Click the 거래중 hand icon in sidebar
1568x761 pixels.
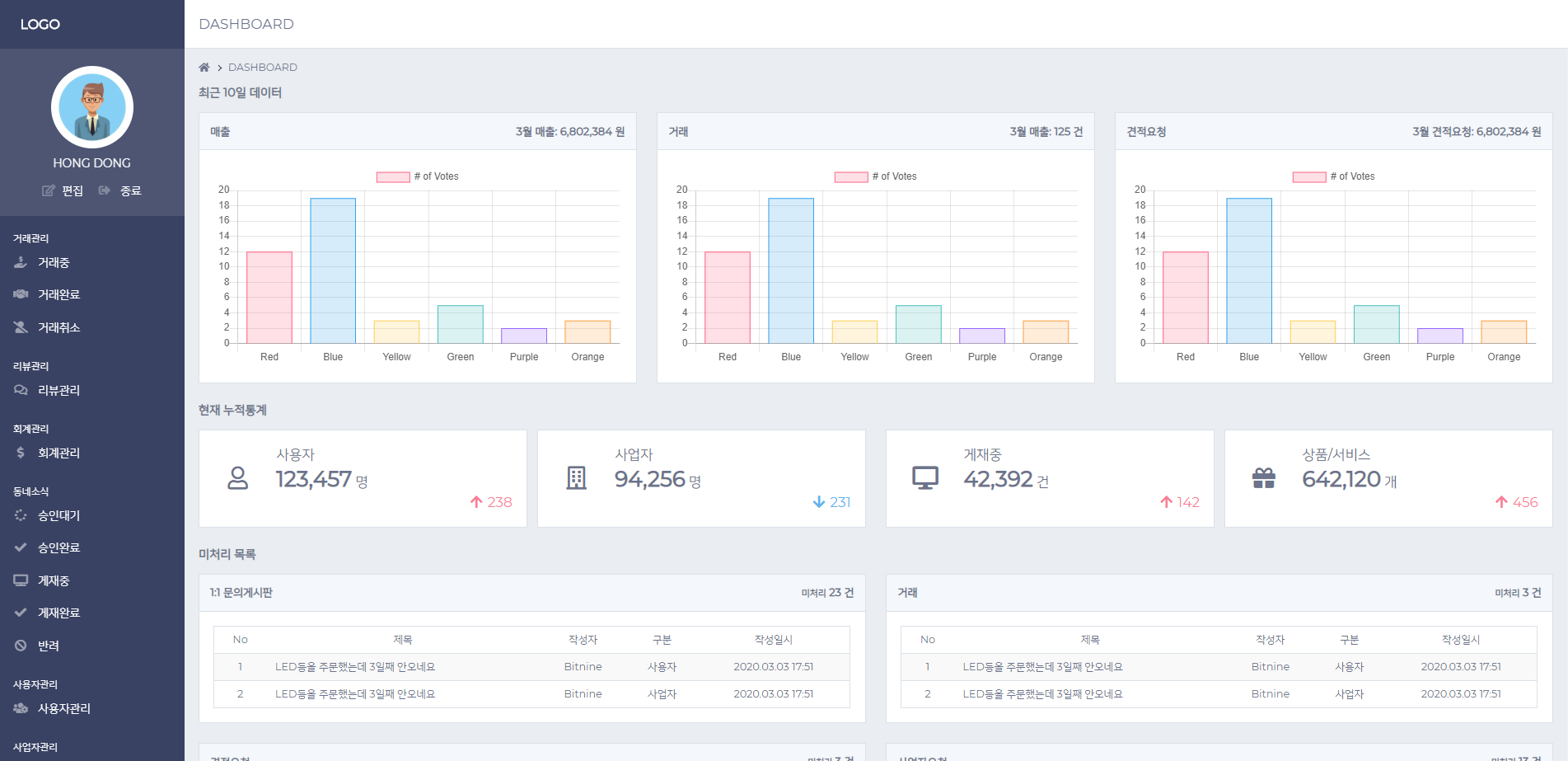coord(21,262)
